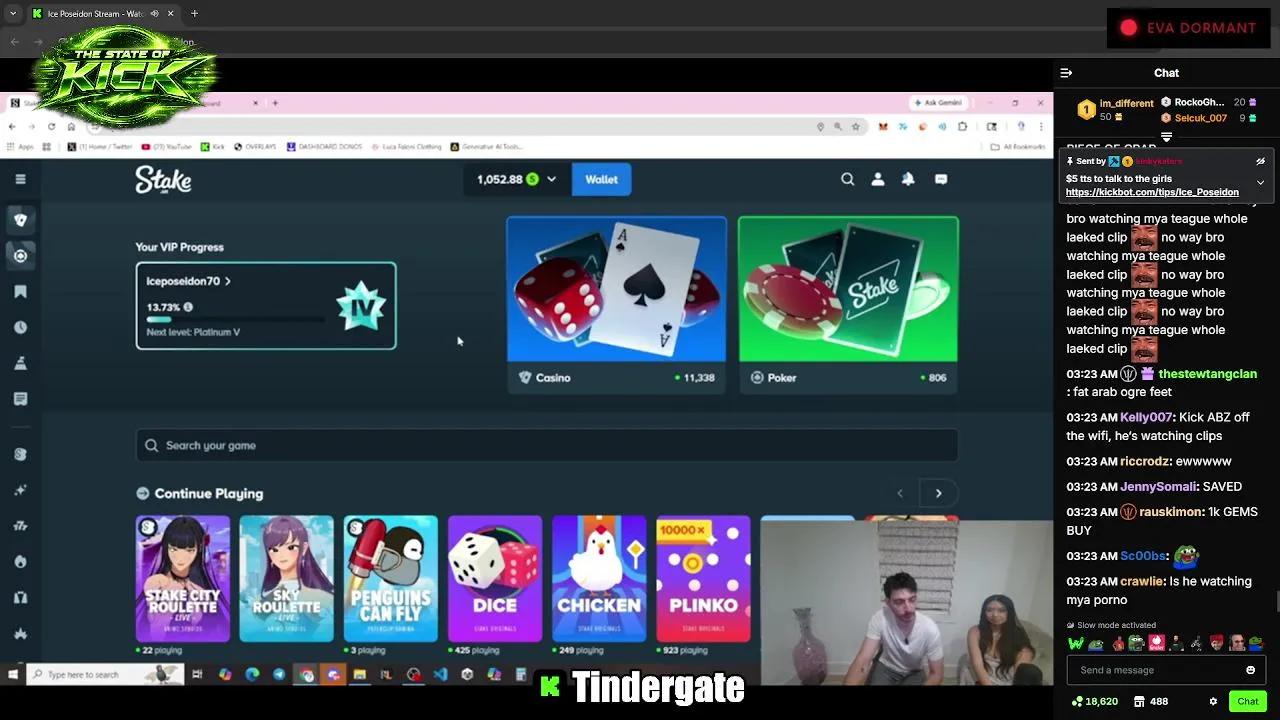Click the bottom sidebar crown icon
1280x720 pixels.
coord(20,634)
